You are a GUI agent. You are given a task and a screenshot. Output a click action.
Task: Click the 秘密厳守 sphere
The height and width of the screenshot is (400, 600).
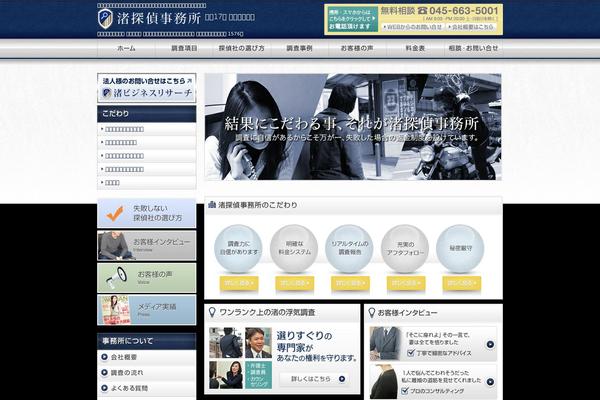pyautogui.click(x=460, y=248)
